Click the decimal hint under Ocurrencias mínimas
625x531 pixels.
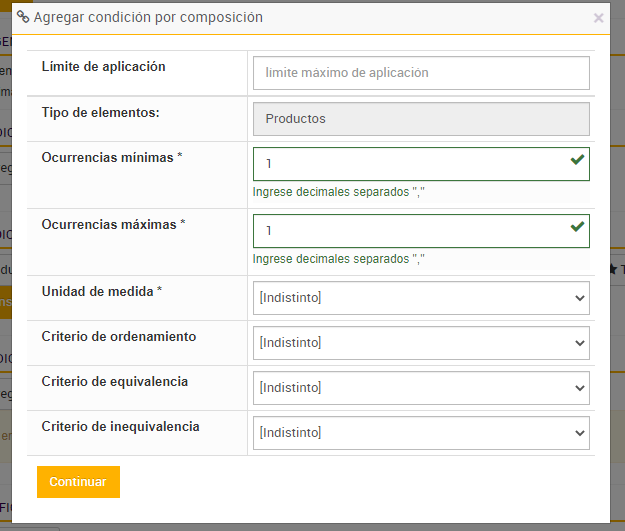pos(339,192)
